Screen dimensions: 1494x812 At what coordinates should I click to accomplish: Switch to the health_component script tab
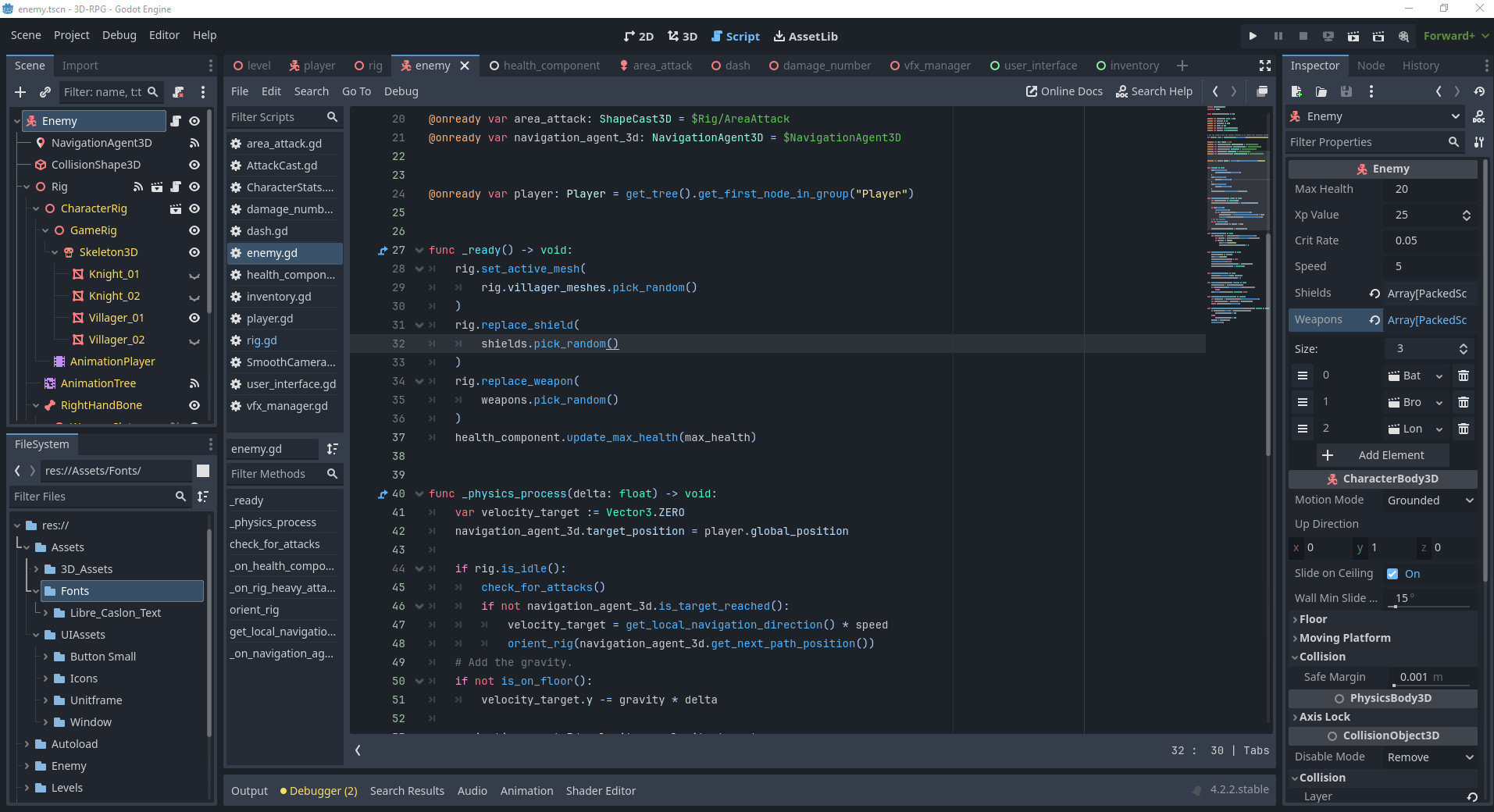(544, 66)
